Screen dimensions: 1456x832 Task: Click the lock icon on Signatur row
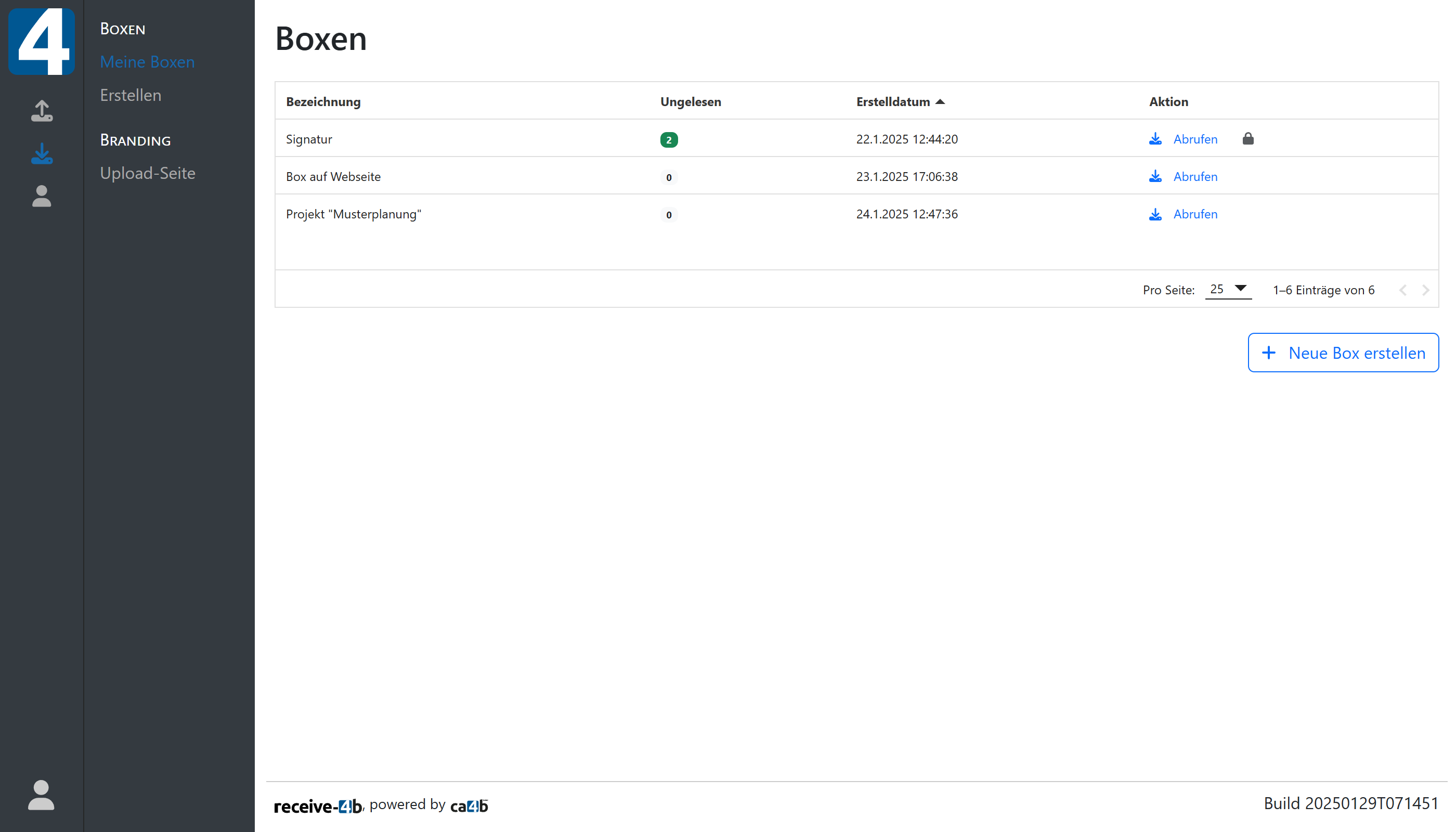[1247, 139]
